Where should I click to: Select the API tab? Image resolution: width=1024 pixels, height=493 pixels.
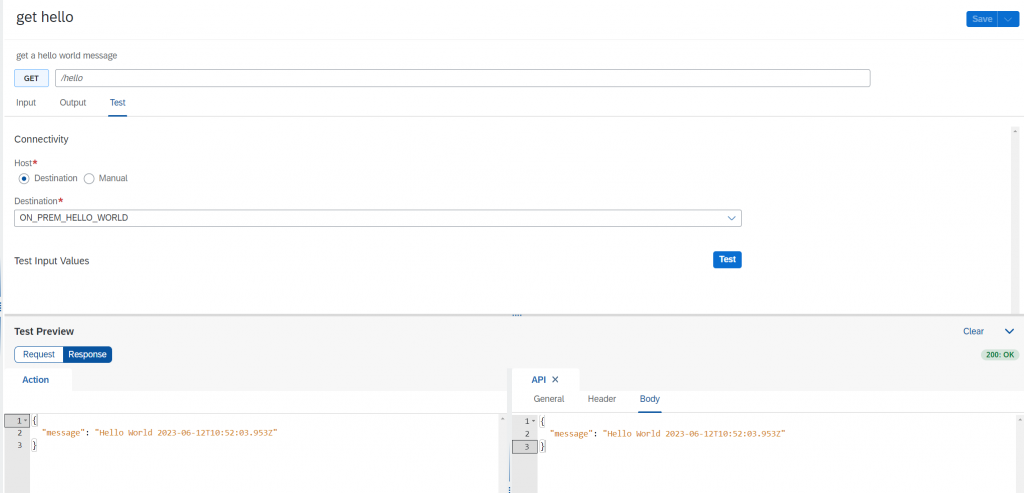(538, 379)
